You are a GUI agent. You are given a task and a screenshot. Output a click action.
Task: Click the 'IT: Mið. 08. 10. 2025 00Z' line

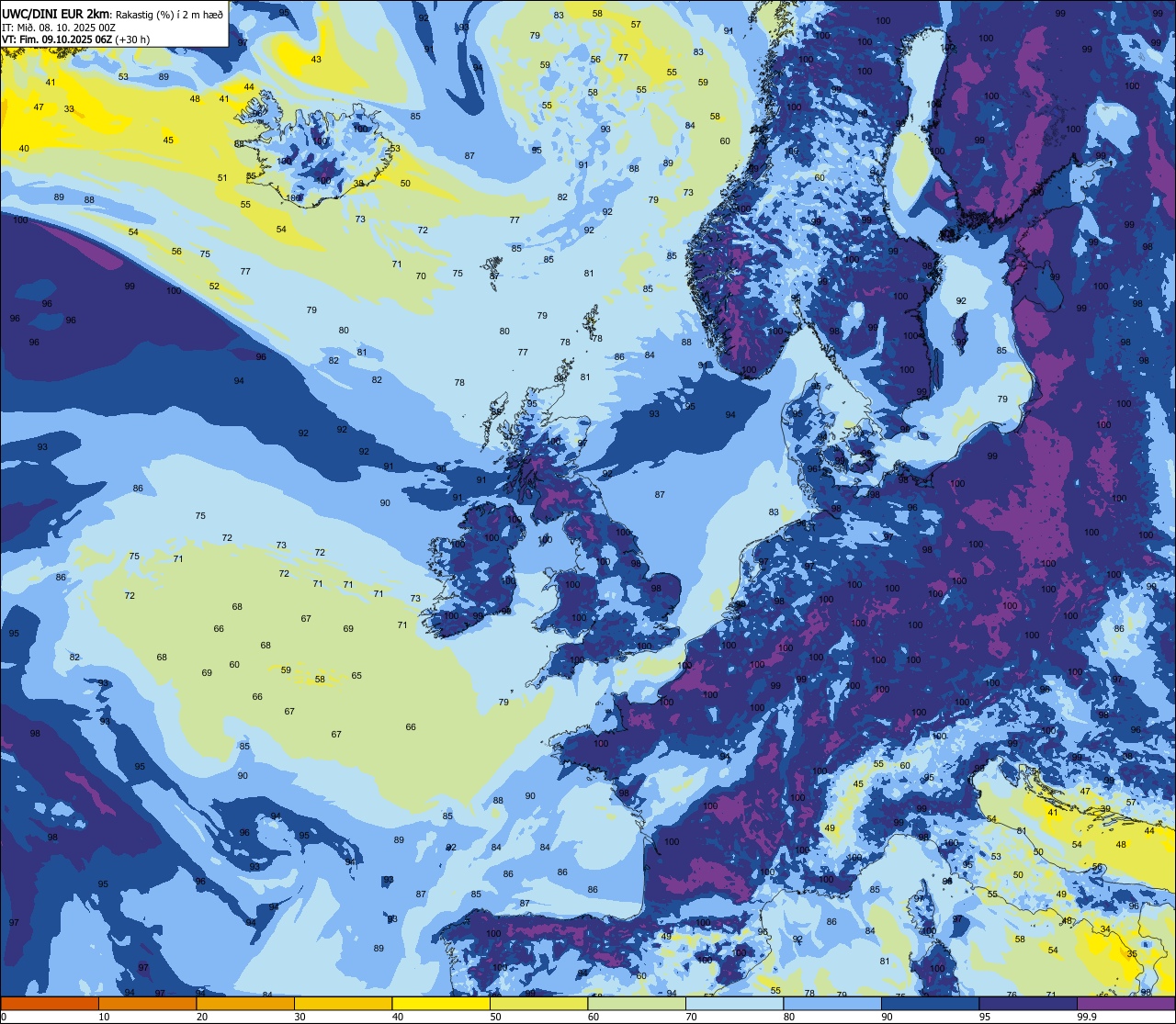60,27
